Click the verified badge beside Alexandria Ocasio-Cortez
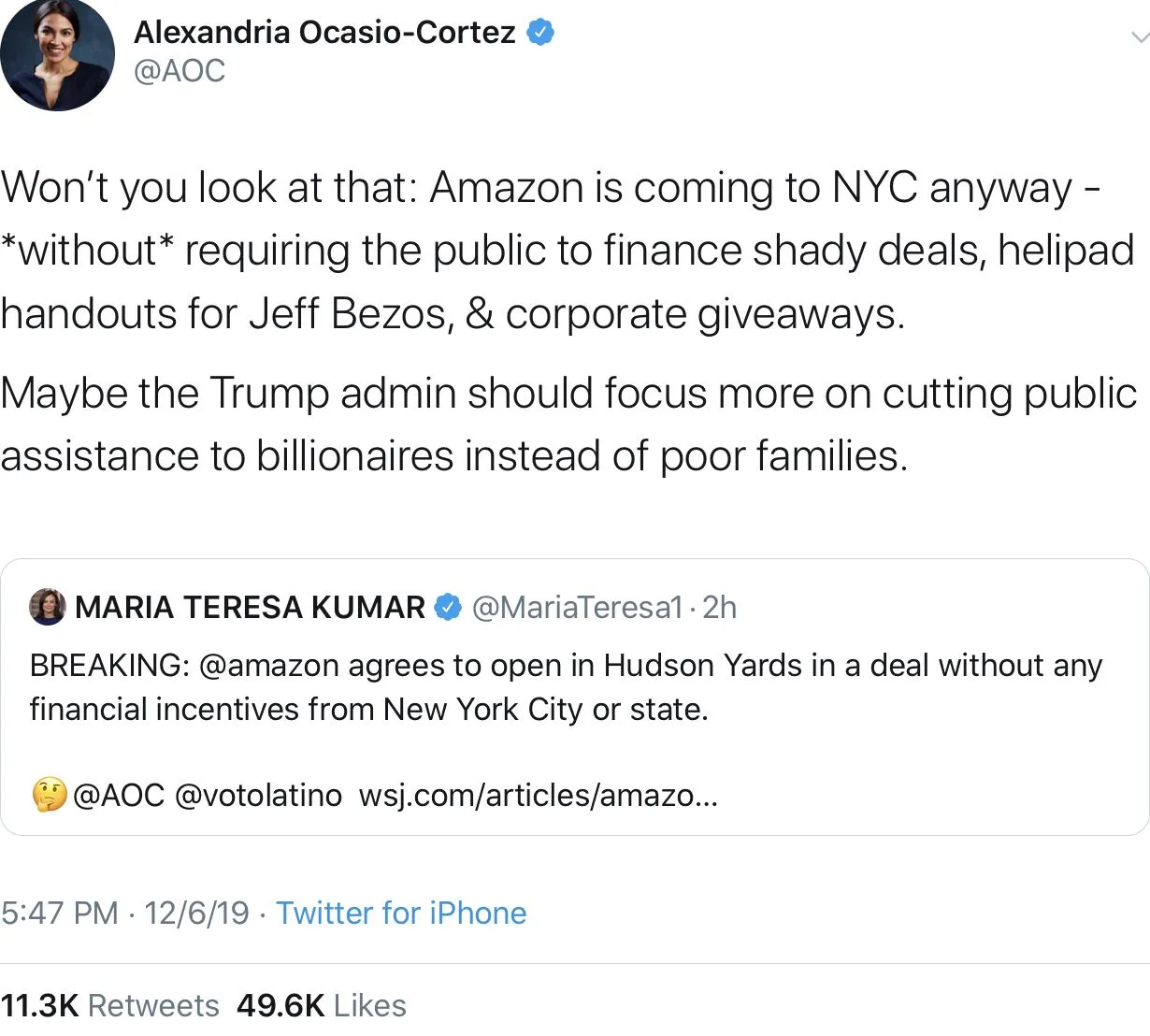Viewport: 1150px width, 1036px height. (x=540, y=33)
